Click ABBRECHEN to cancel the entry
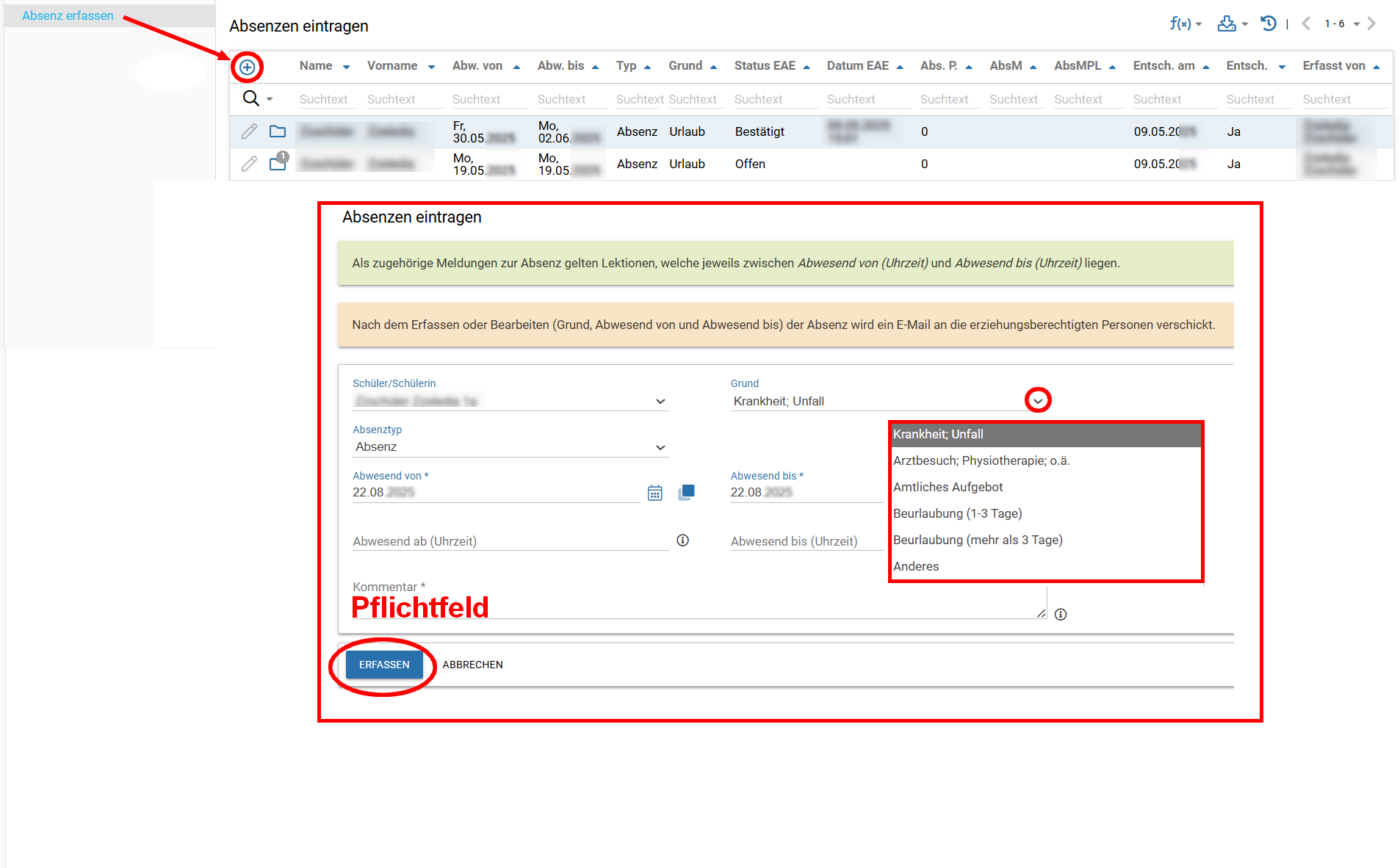This screenshot has width=1400, height=868. (x=472, y=665)
